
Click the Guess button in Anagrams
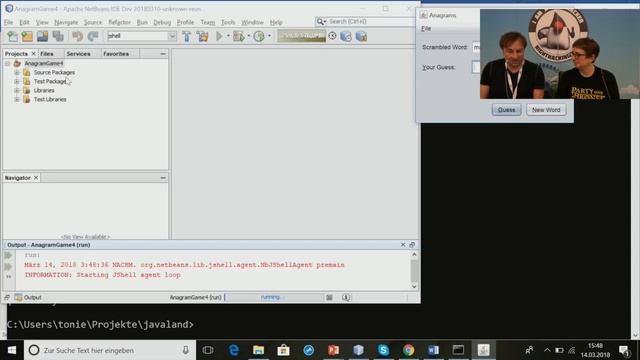(x=506, y=110)
